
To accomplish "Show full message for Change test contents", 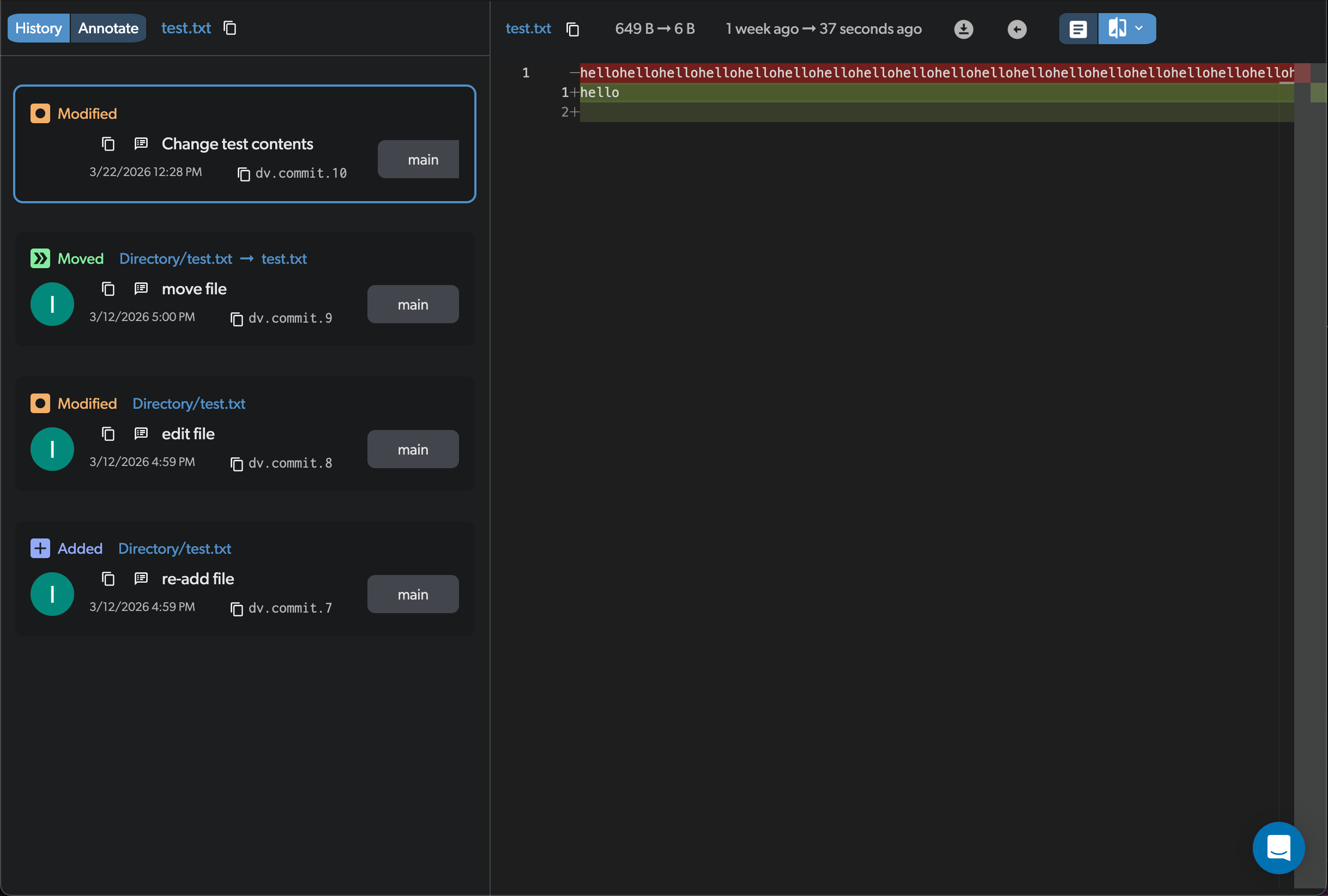I will click(141, 143).
